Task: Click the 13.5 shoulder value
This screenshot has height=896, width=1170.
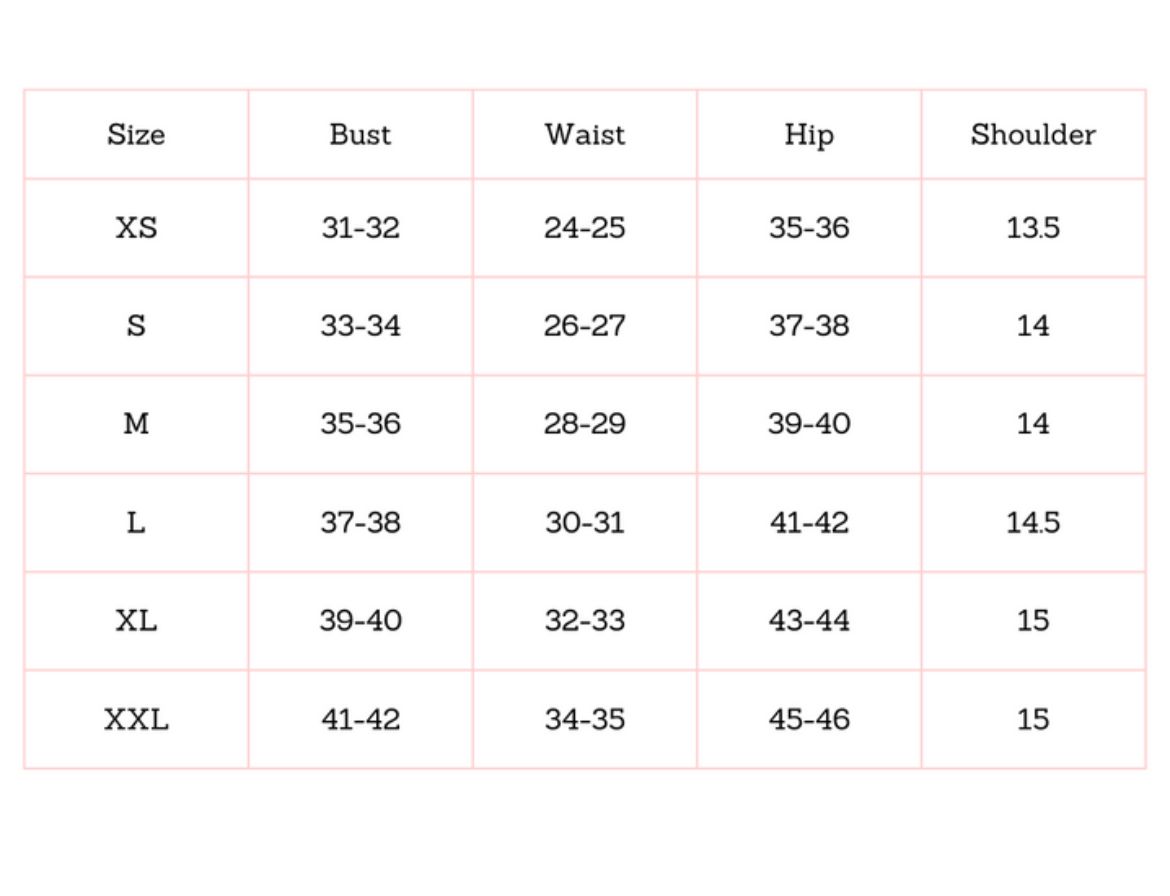Action: tap(1032, 228)
